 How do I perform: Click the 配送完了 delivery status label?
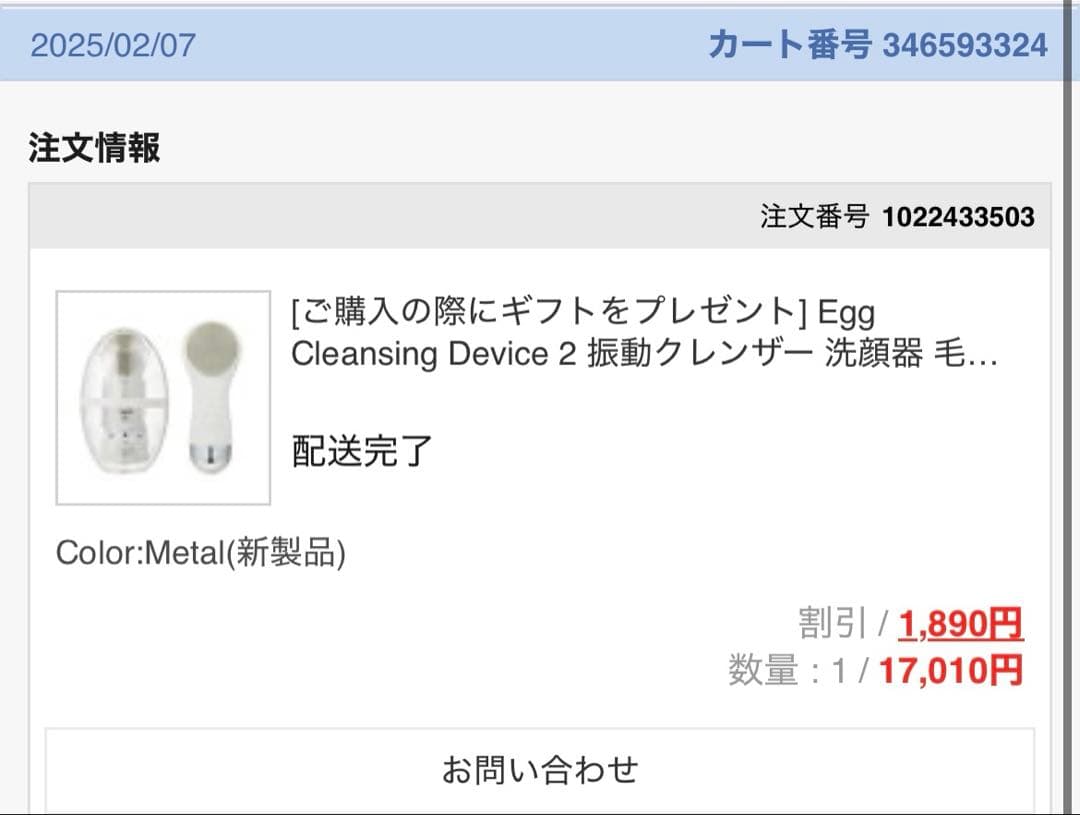[x=360, y=452]
